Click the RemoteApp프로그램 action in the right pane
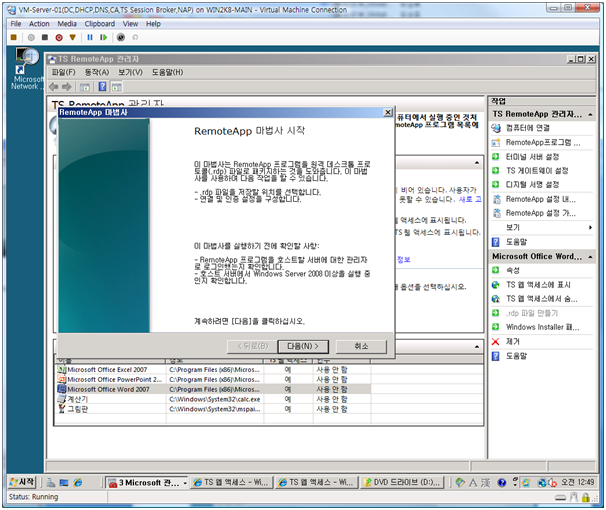The image size is (606, 510). [x=543, y=143]
